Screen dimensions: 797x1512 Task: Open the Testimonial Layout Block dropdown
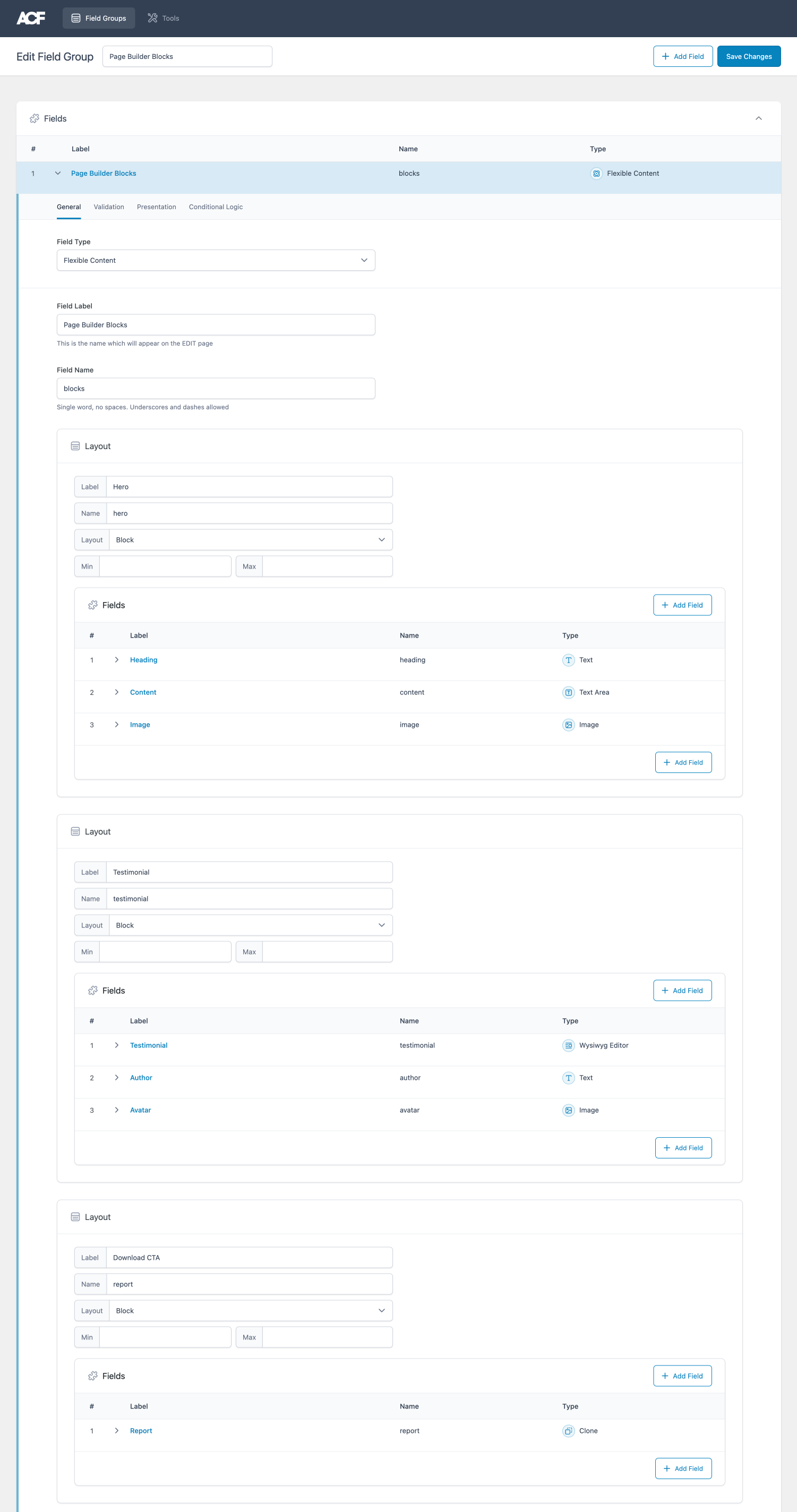point(251,926)
